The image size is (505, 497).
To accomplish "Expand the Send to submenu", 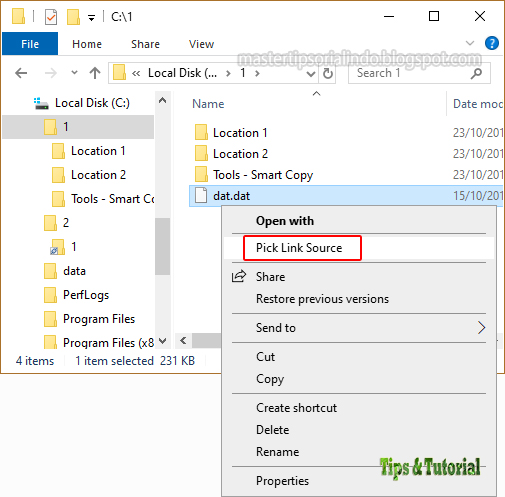I will [x=359, y=328].
